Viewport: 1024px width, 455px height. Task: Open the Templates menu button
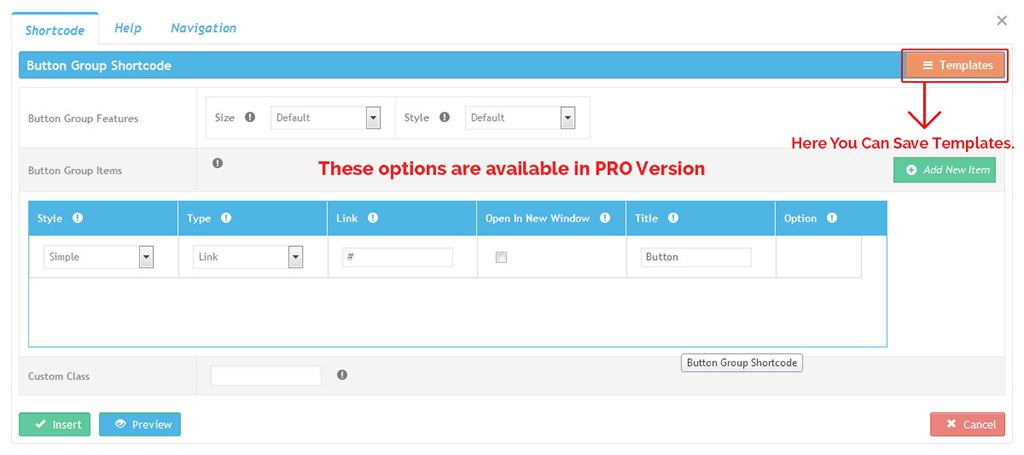(x=955, y=65)
